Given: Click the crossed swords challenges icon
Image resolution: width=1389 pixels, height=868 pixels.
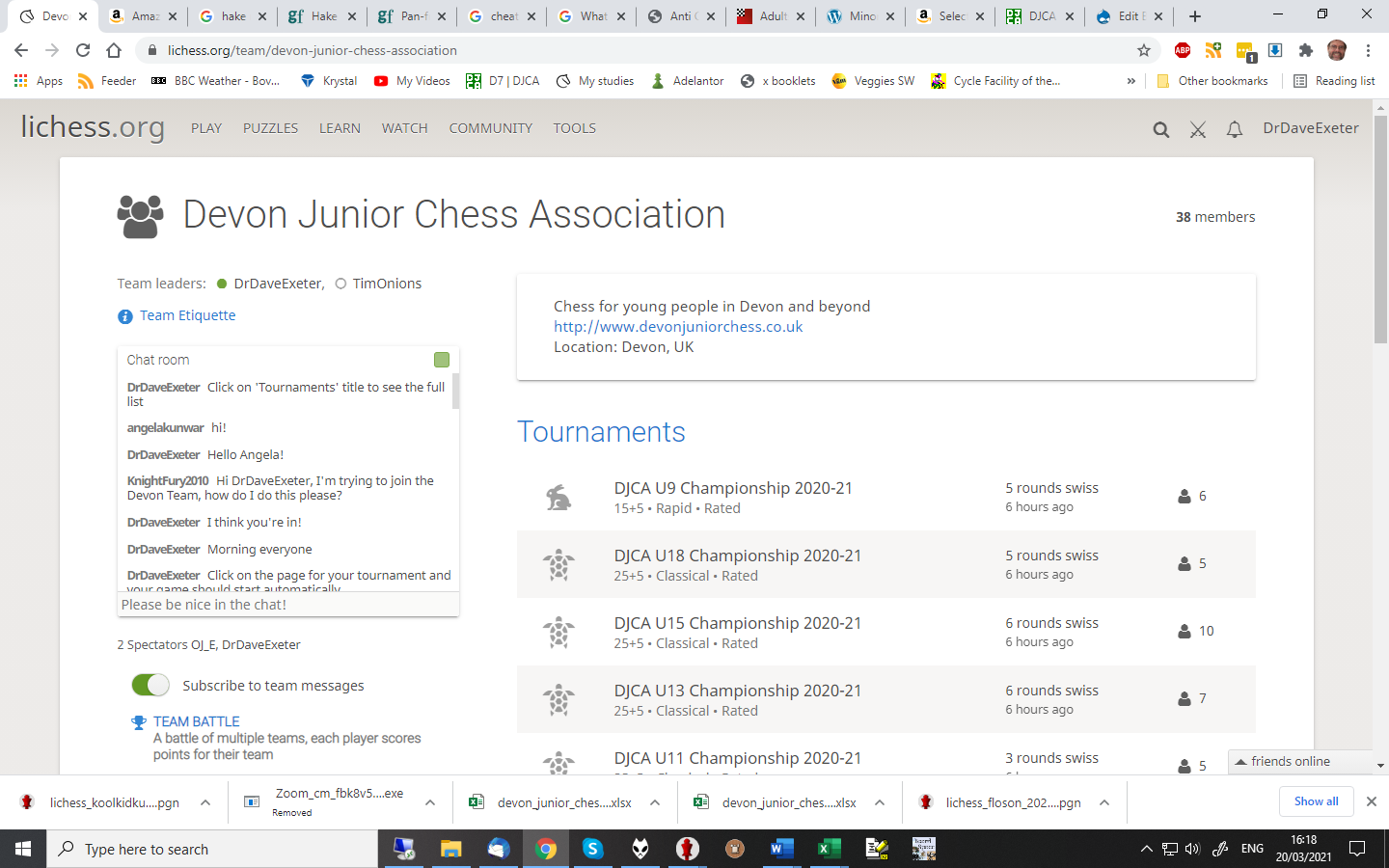Looking at the screenshot, I should coord(1197,129).
